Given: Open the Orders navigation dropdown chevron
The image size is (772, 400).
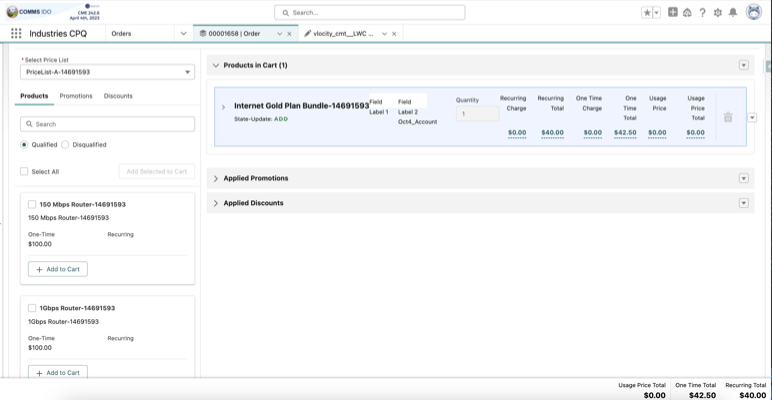Looking at the screenshot, I should [x=184, y=33].
